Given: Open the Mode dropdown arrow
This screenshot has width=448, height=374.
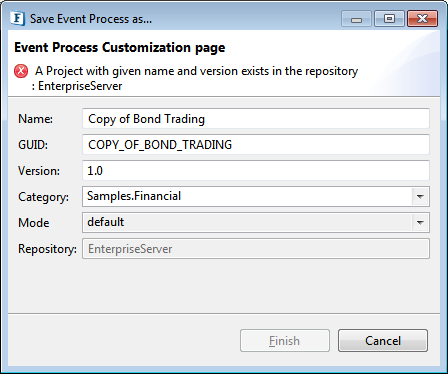Looking at the screenshot, I should (420, 222).
